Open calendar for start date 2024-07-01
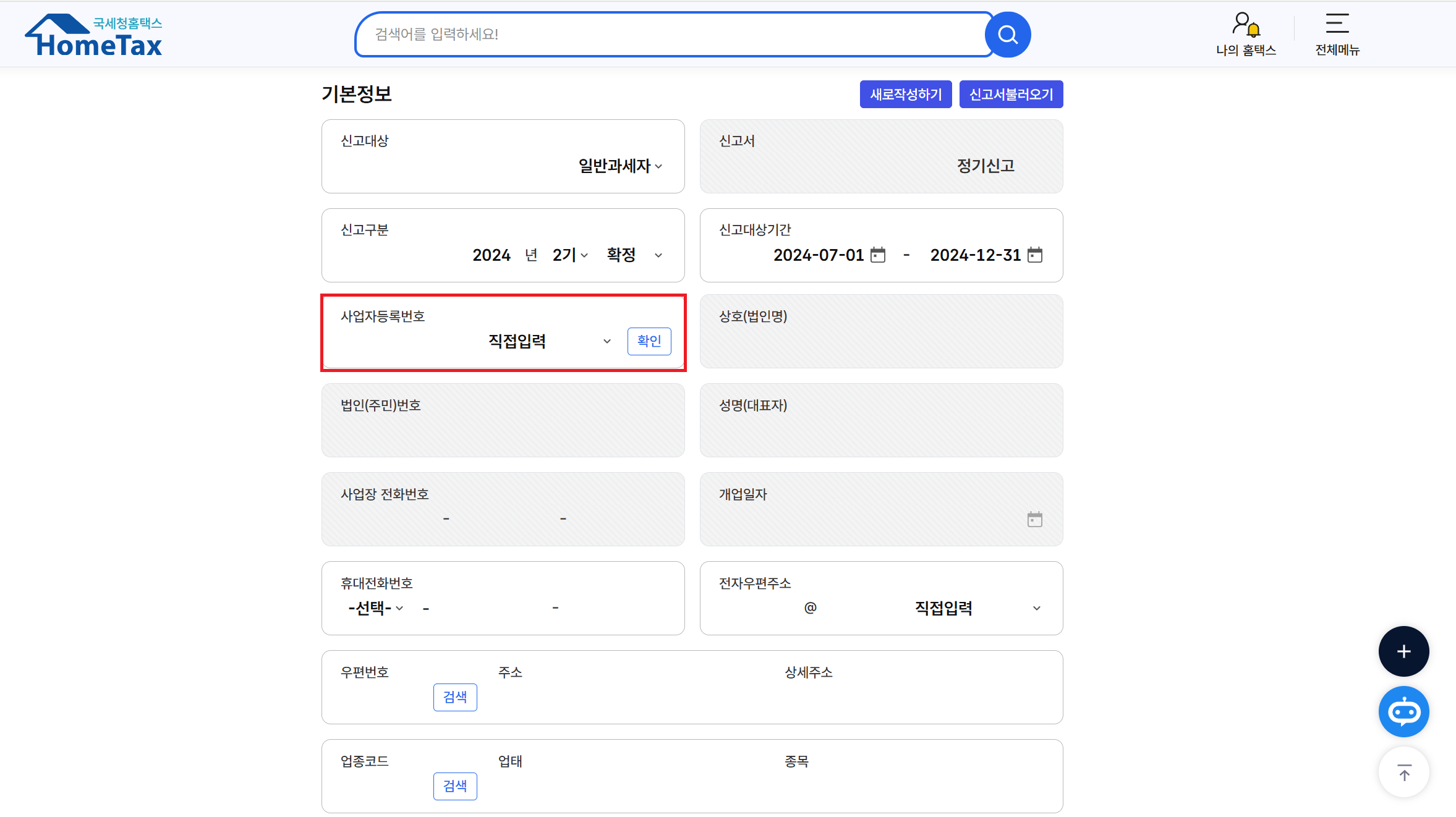This screenshot has height=817, width=1456. tap(877, 255)
